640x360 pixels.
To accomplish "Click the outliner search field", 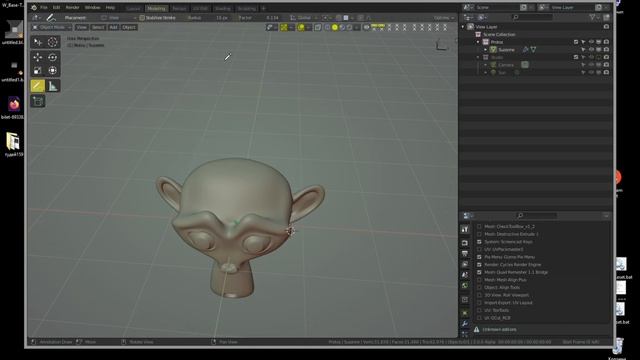I will point(533,17).
